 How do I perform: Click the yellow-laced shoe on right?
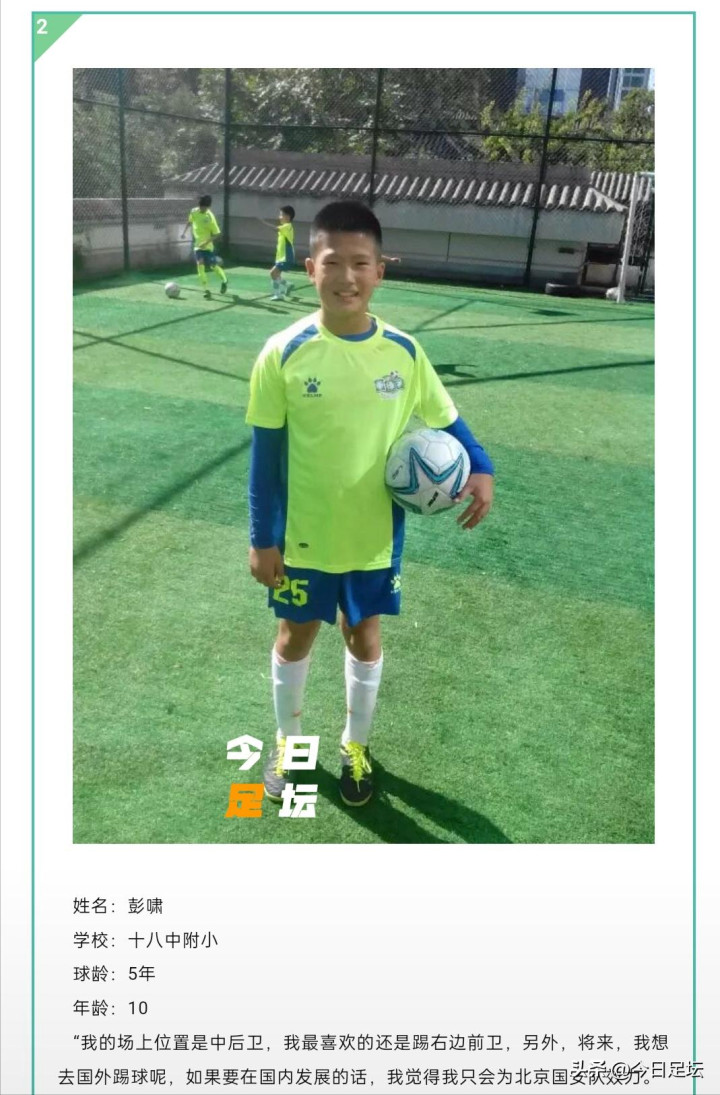click(356, 774)
